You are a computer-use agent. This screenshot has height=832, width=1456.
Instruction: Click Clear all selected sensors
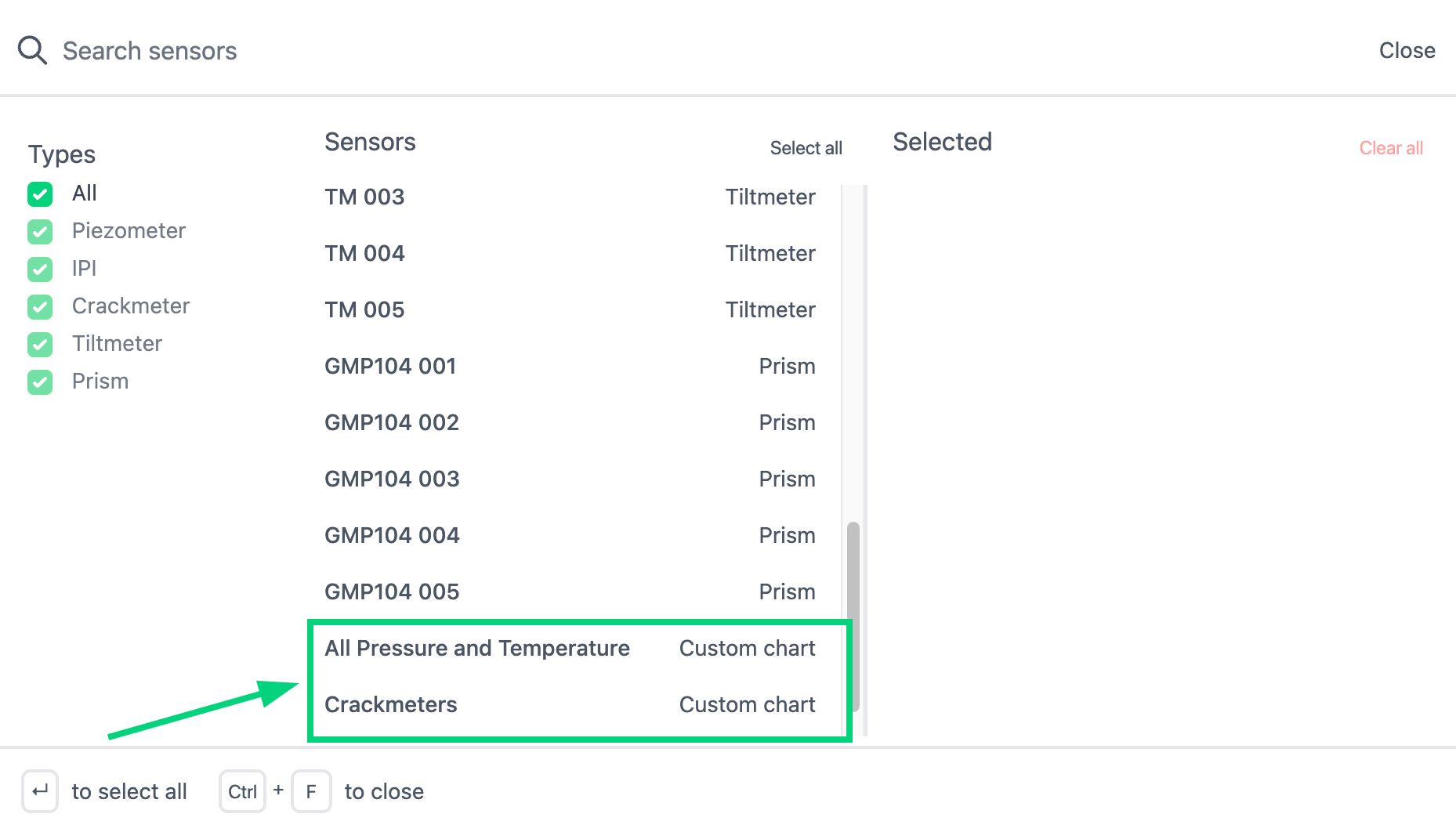(1391, 147)
